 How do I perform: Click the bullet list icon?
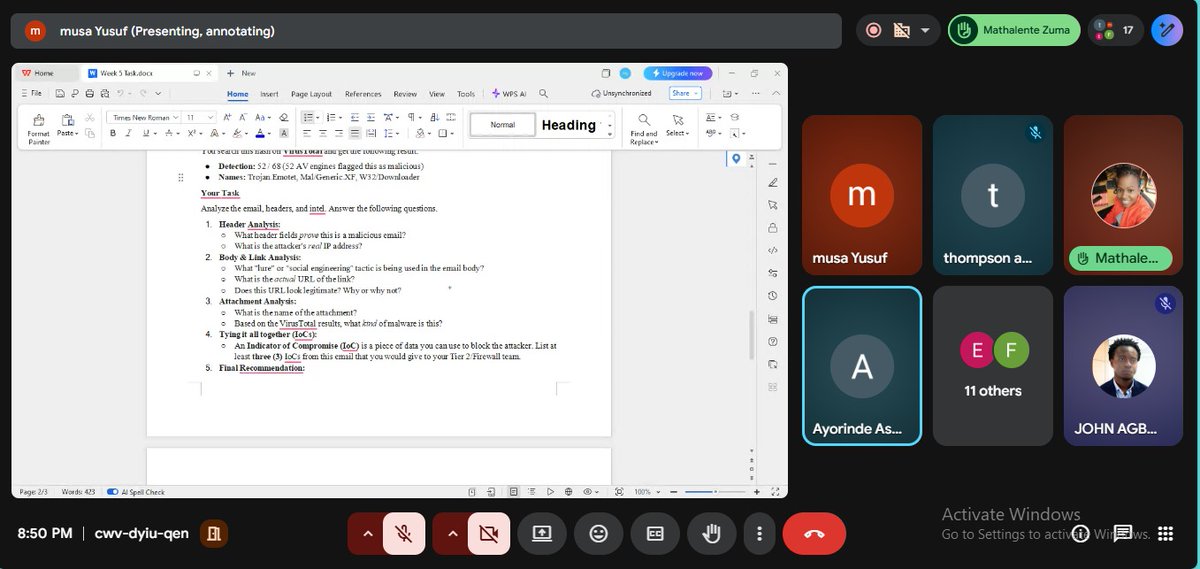point(308,117)
